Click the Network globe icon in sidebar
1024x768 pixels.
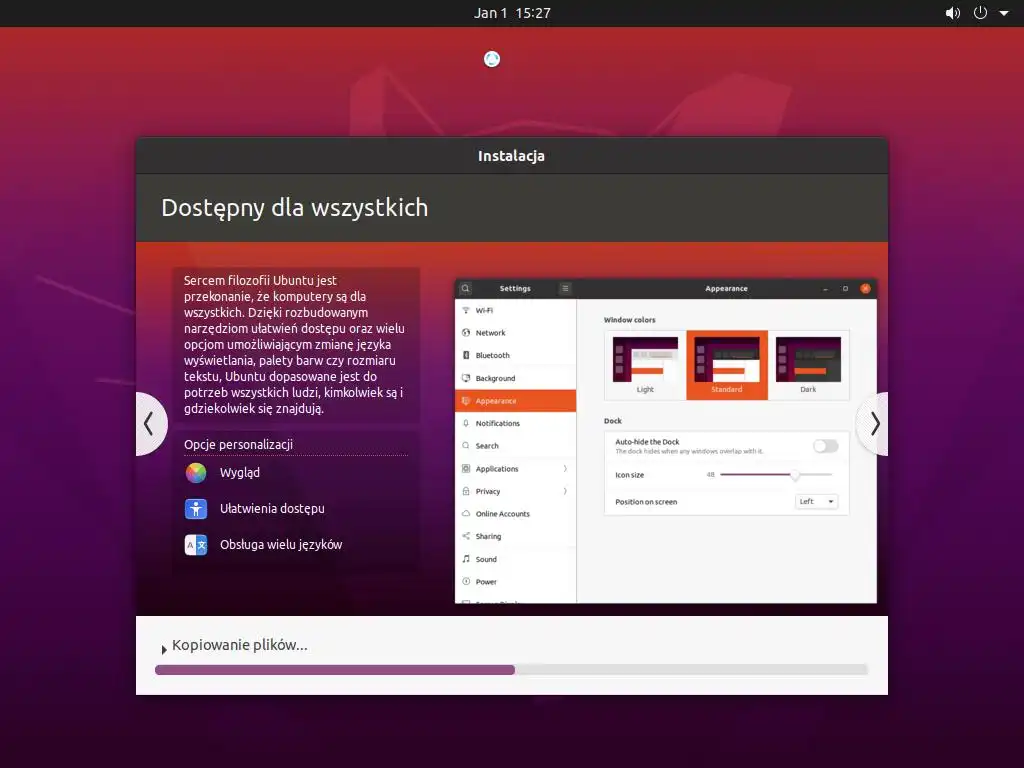466,333
